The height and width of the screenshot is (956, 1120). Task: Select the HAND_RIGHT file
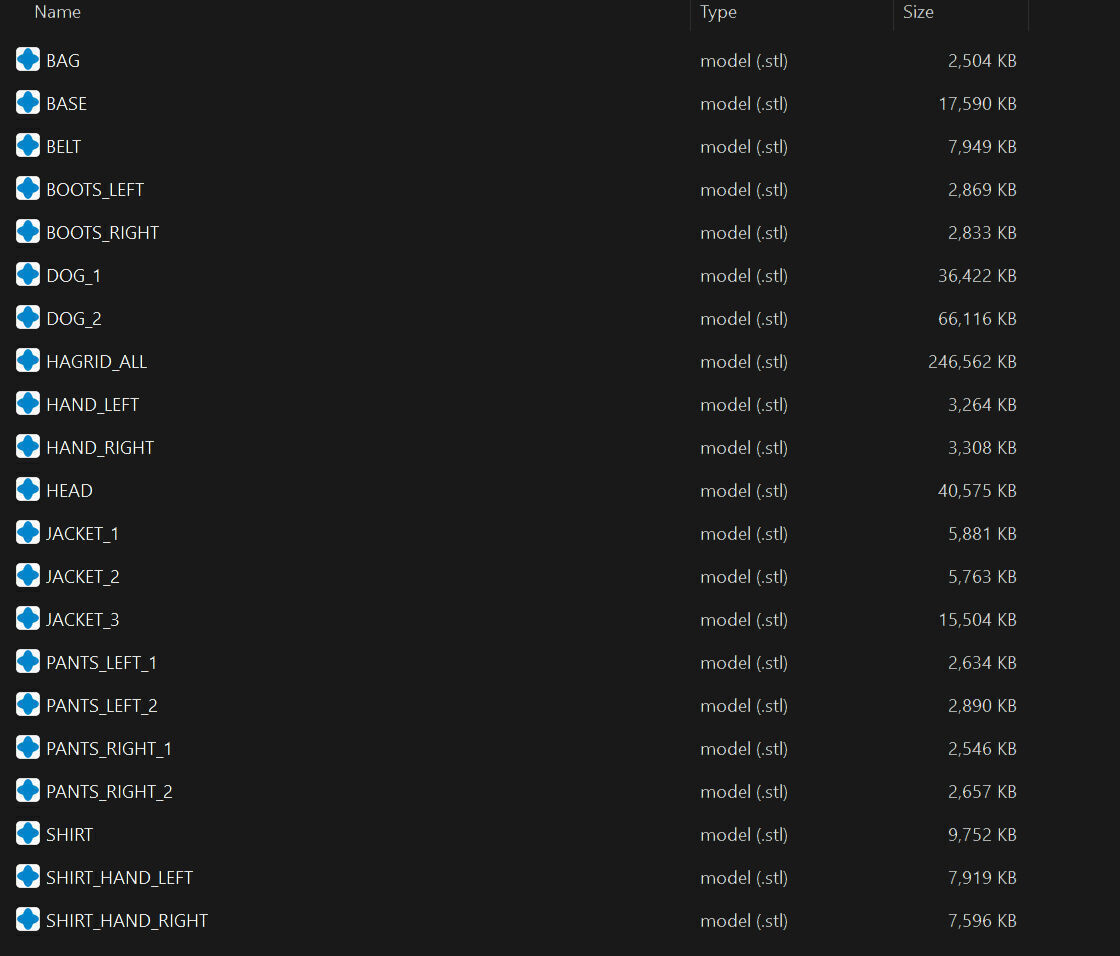[x=100, y=448]
